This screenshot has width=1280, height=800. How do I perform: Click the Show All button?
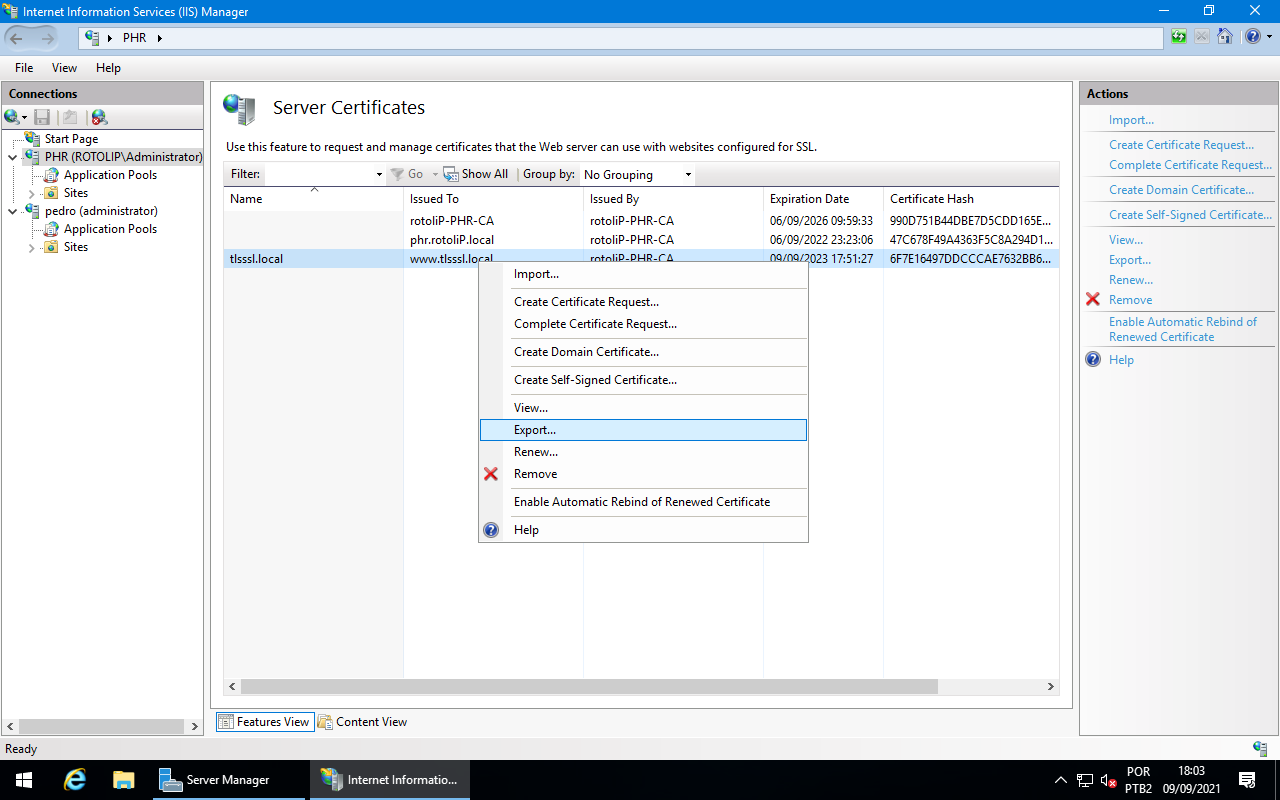click(x=476, y=174)
